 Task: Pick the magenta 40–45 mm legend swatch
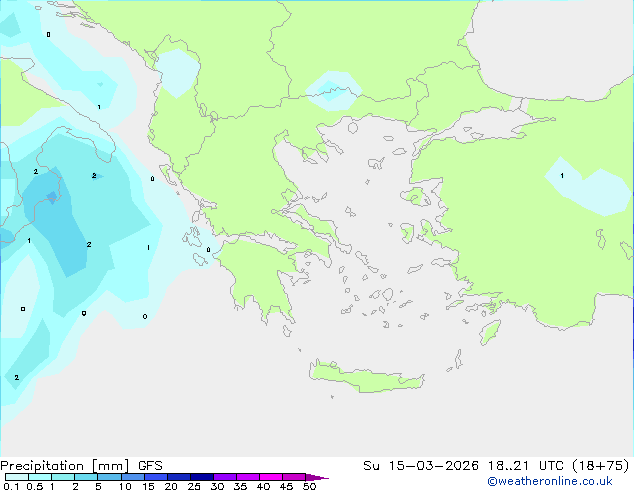tap(271, 477)
